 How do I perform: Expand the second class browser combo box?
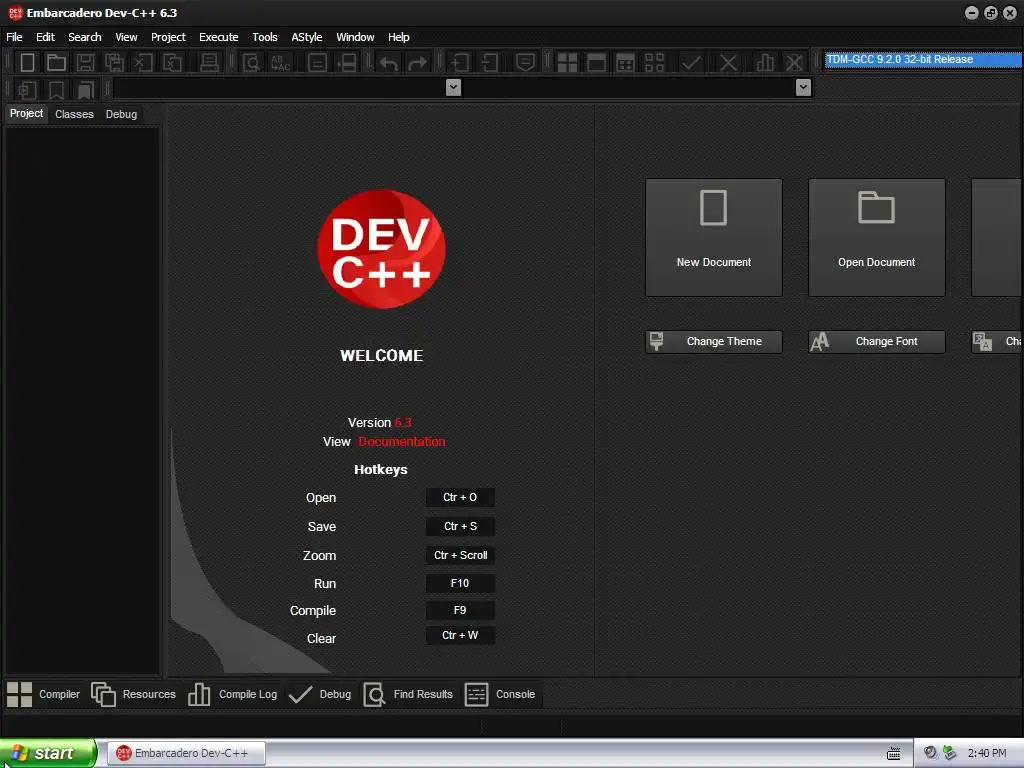click(x=804, y=88)
